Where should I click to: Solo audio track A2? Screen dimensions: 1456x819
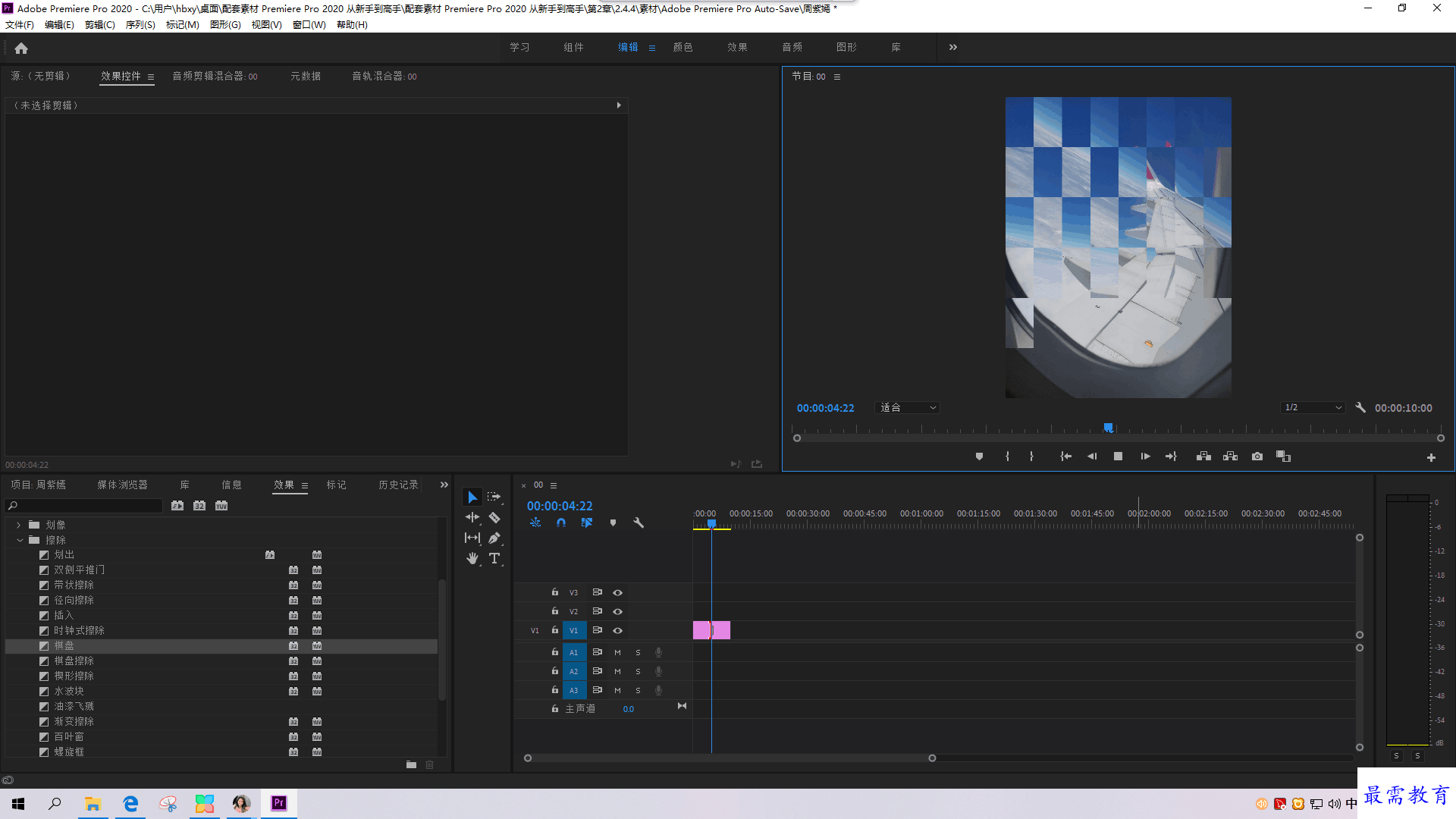638,671
